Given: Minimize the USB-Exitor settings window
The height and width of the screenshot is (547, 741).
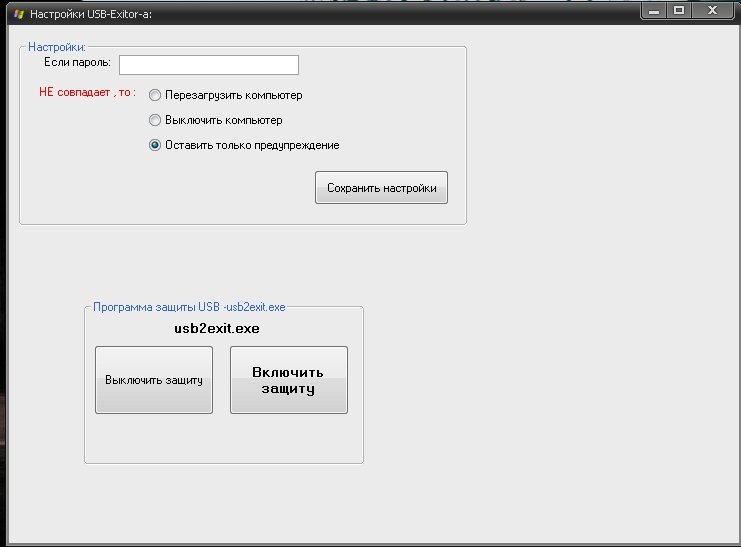Looking at the screenshot, I should 654,10.
